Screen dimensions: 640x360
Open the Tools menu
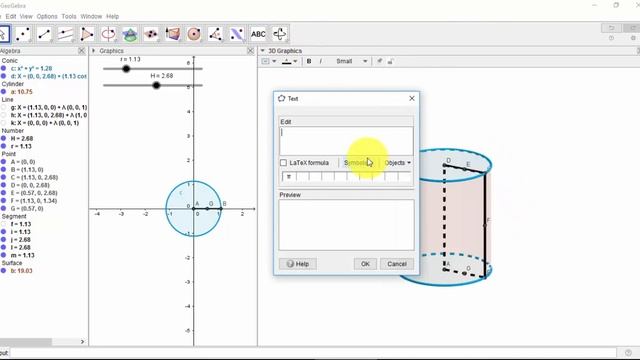(x=69, y=16)
